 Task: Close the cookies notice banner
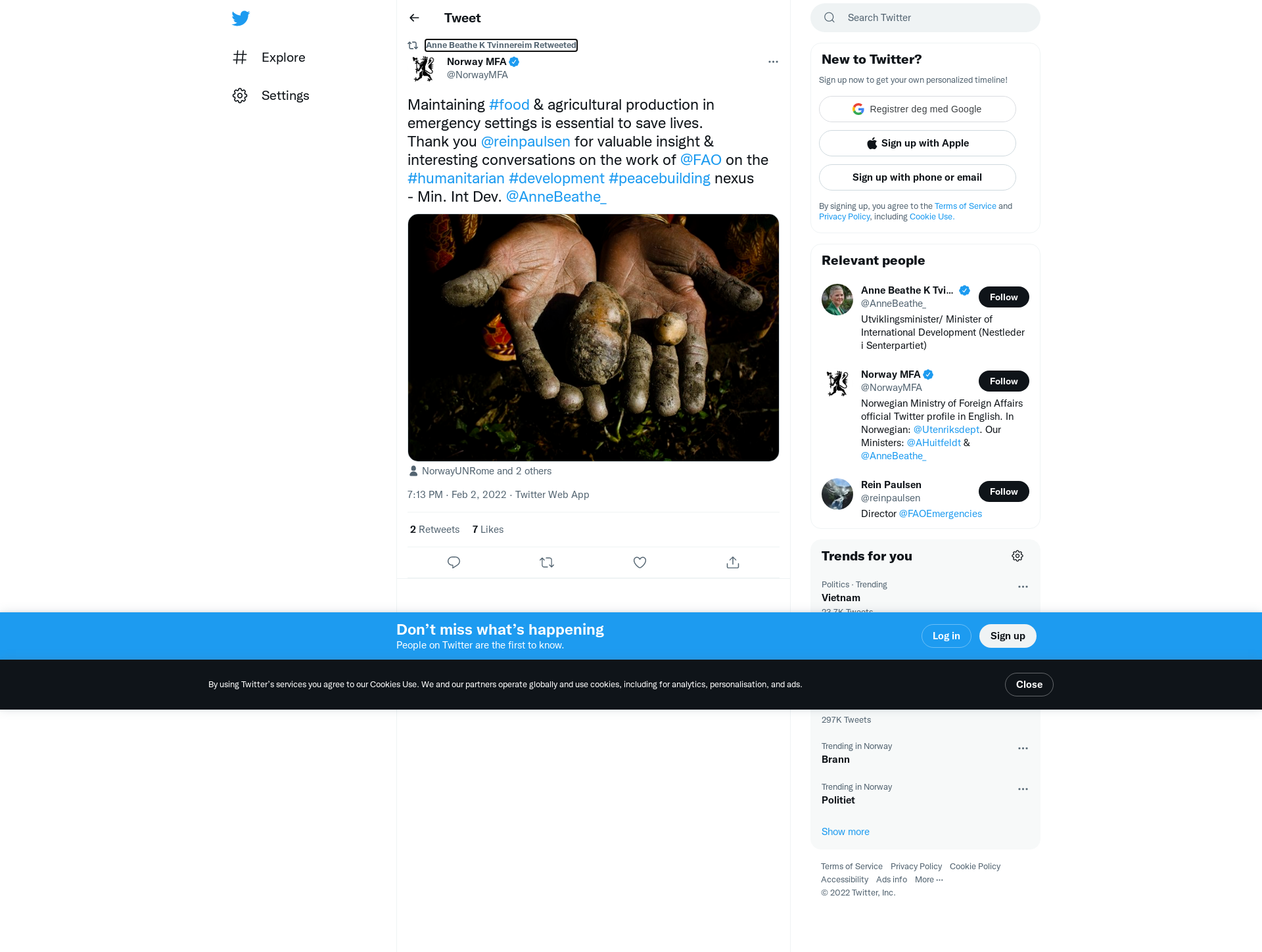(x=1029, y=685)
